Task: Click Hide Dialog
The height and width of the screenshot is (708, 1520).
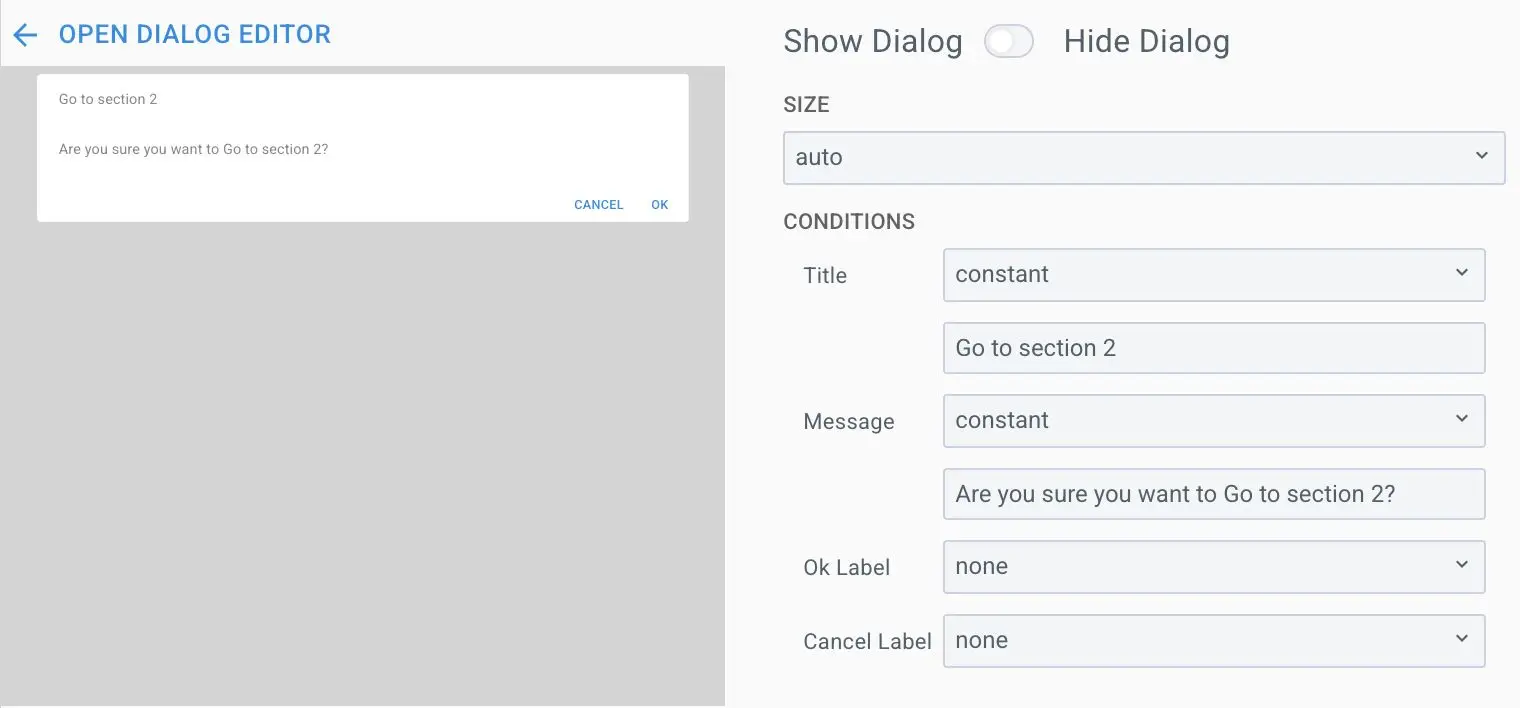Action: [x=1146, y=40]
